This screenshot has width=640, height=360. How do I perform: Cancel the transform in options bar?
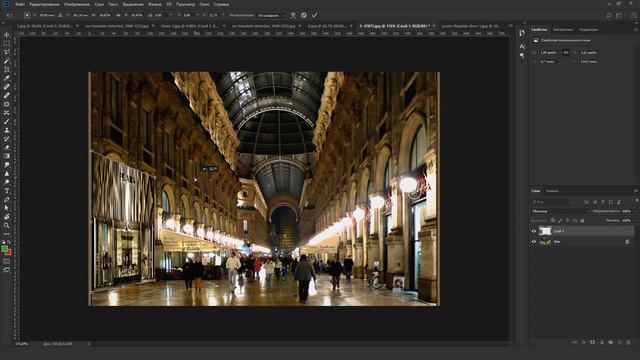pyautogui.click(x=304, y=15)
